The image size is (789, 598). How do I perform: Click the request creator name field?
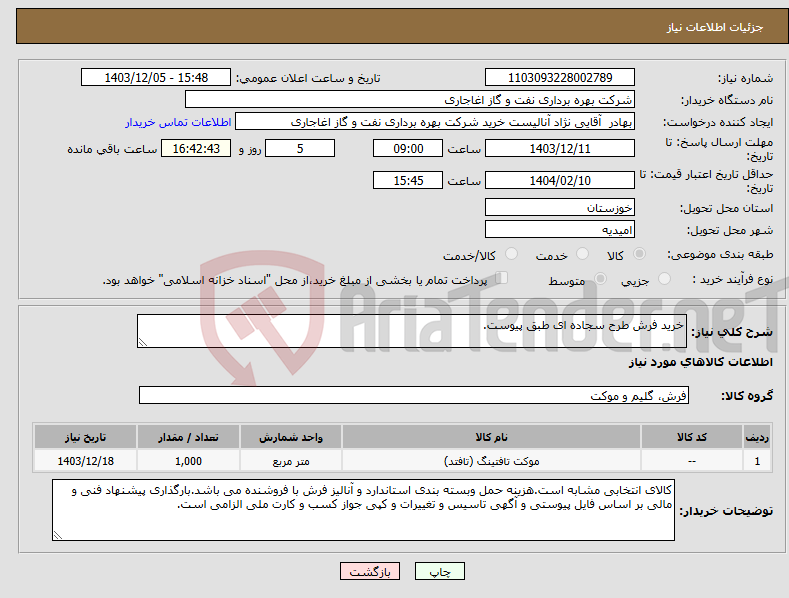coord(435,122)
